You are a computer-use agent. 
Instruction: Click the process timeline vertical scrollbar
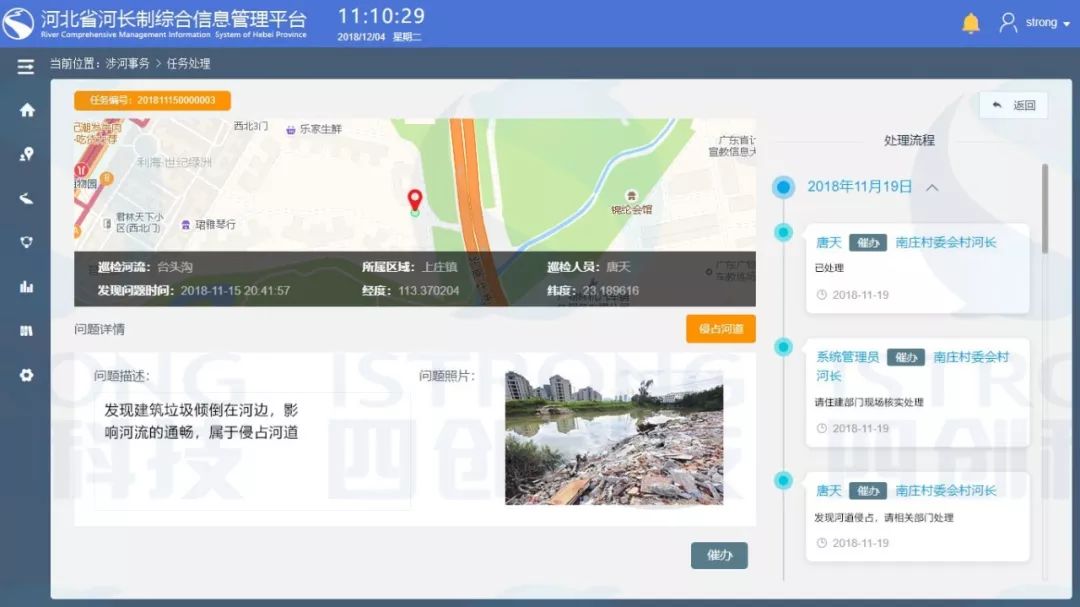[1045, 208]
